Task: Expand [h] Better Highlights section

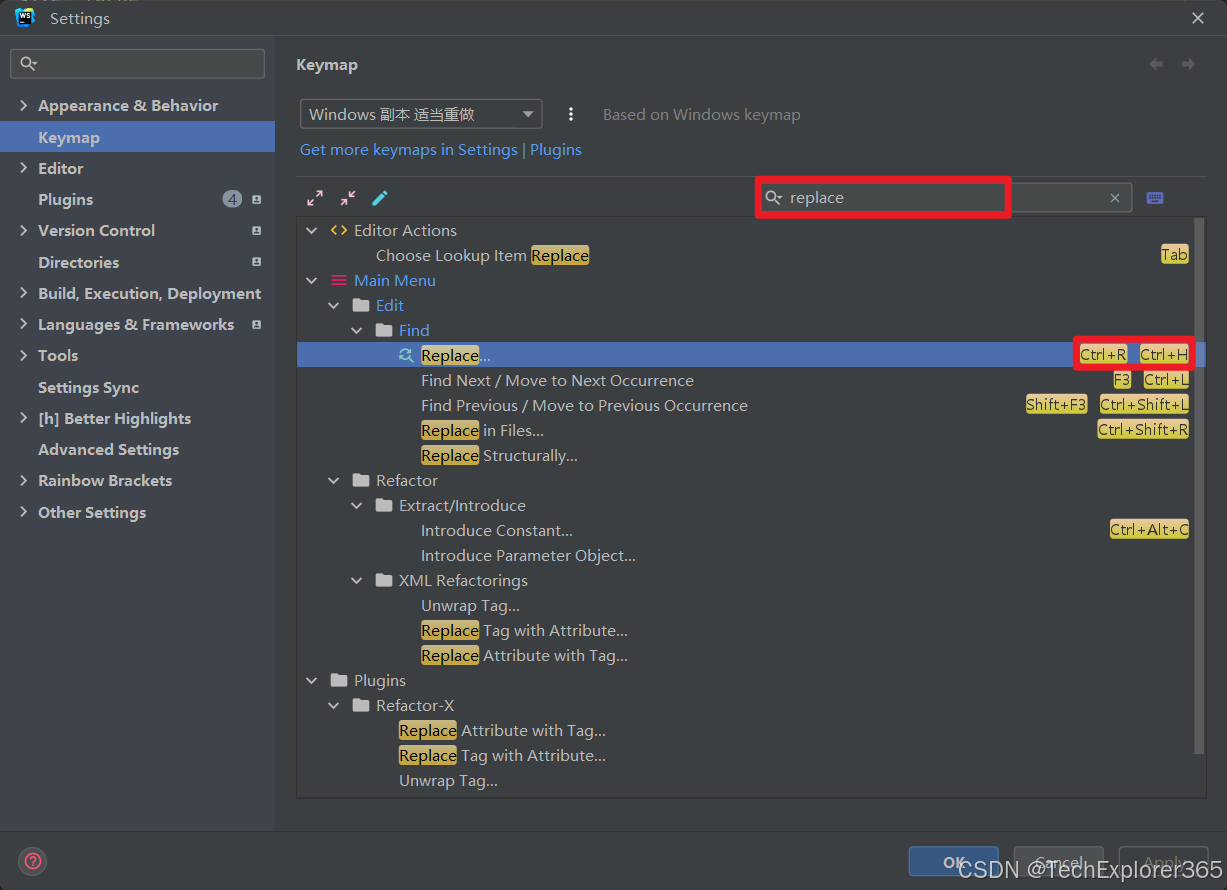Action: (23, 418)
